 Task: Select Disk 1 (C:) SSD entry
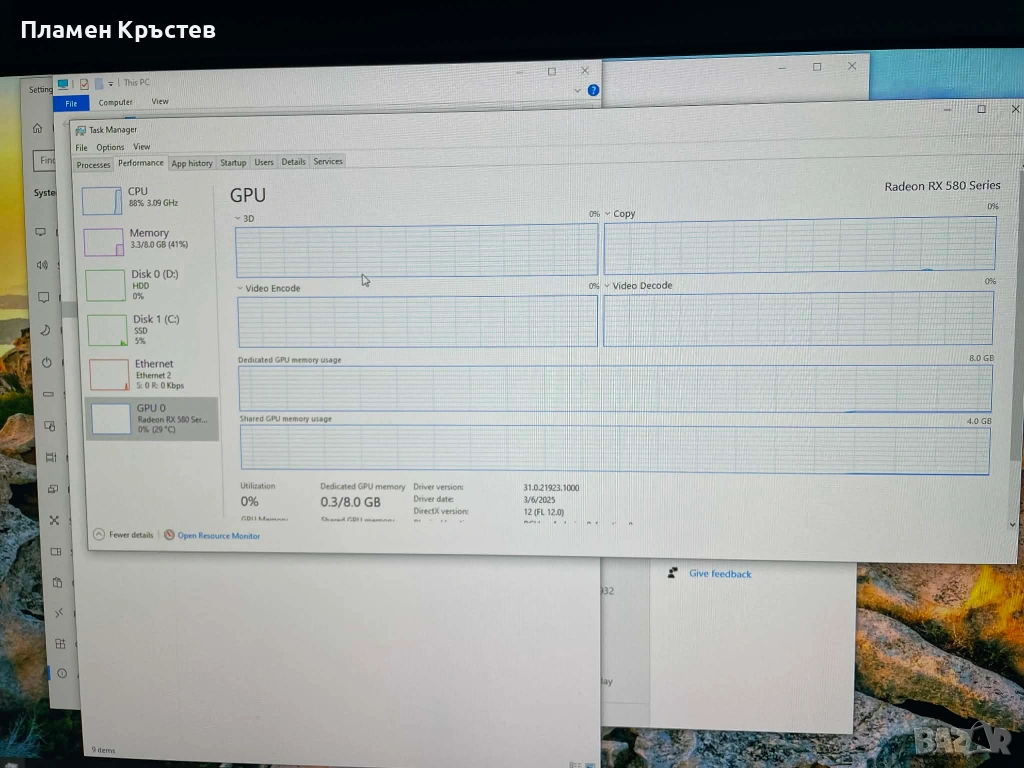pos(107,329)
